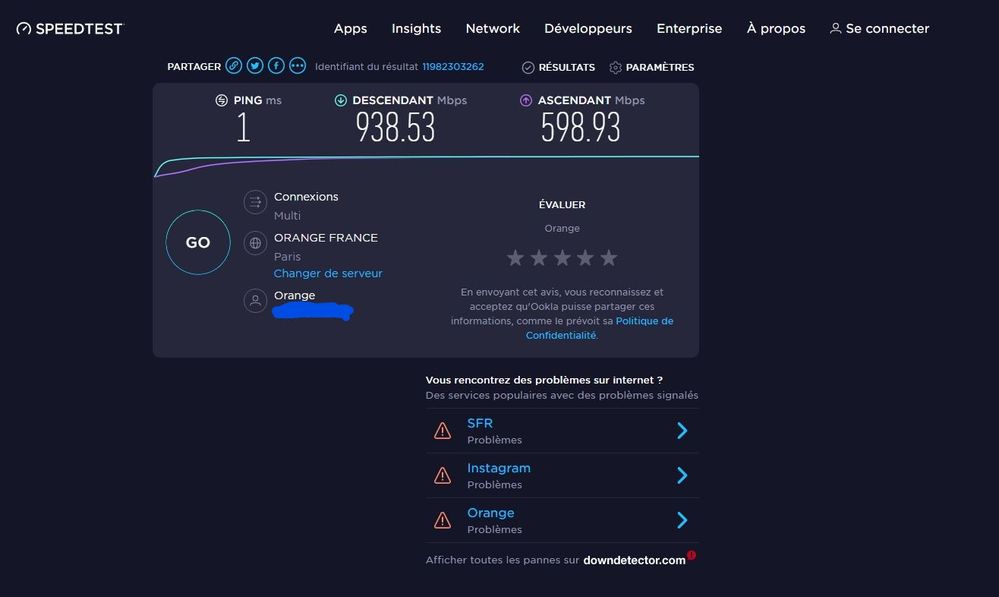Click warning icon beside Orange outage
The height and width of the screenshot is (597, 999).
[442, 521]
